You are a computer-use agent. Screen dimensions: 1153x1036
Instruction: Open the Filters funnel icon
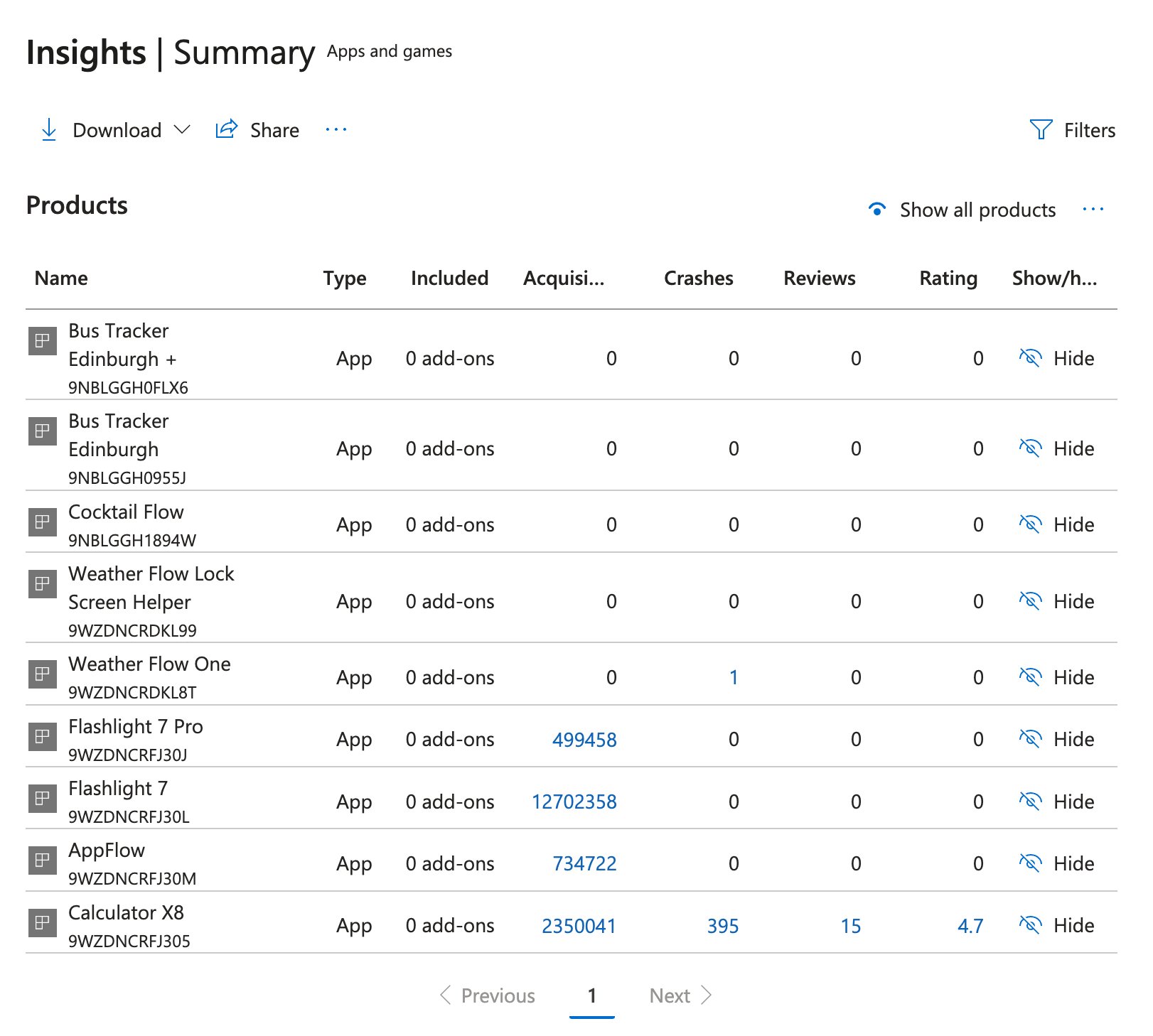point(1041,129)
